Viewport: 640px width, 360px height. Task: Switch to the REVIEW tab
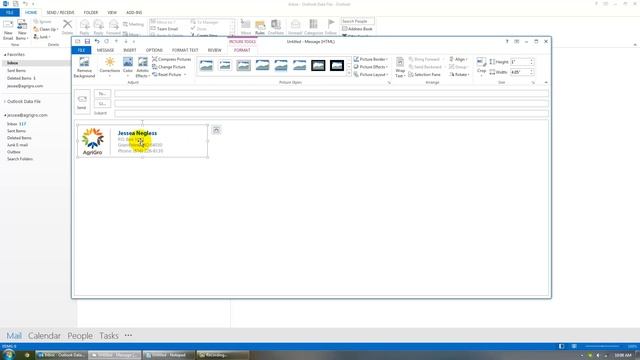tap(215, 50)
